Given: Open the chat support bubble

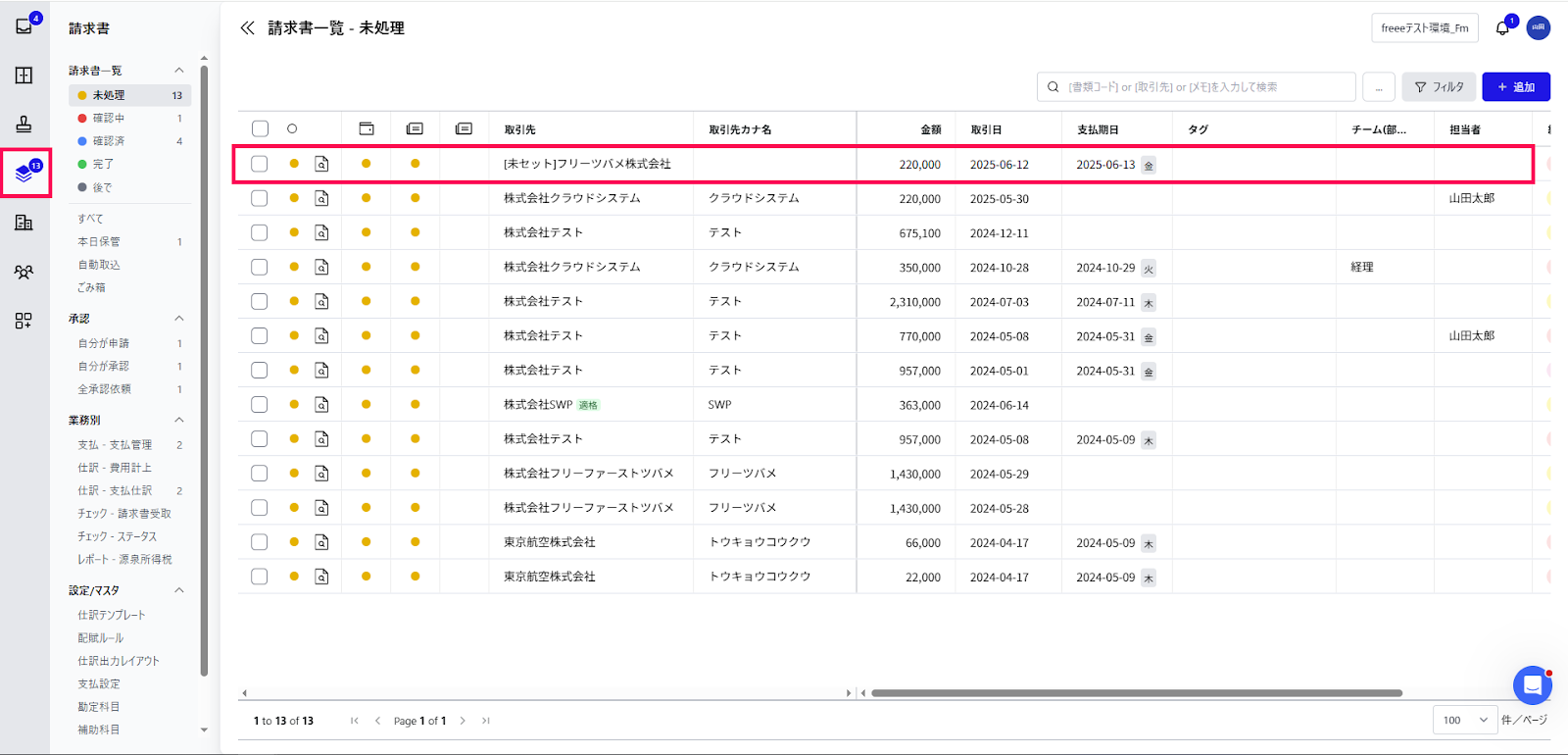Looking at the screenshot, I should (1532, 684).
